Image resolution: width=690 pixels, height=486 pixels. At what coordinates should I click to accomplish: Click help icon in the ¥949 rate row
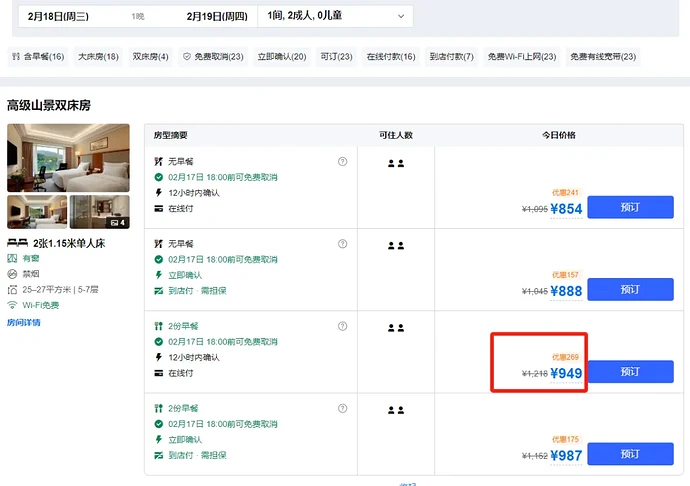point(343,326)
